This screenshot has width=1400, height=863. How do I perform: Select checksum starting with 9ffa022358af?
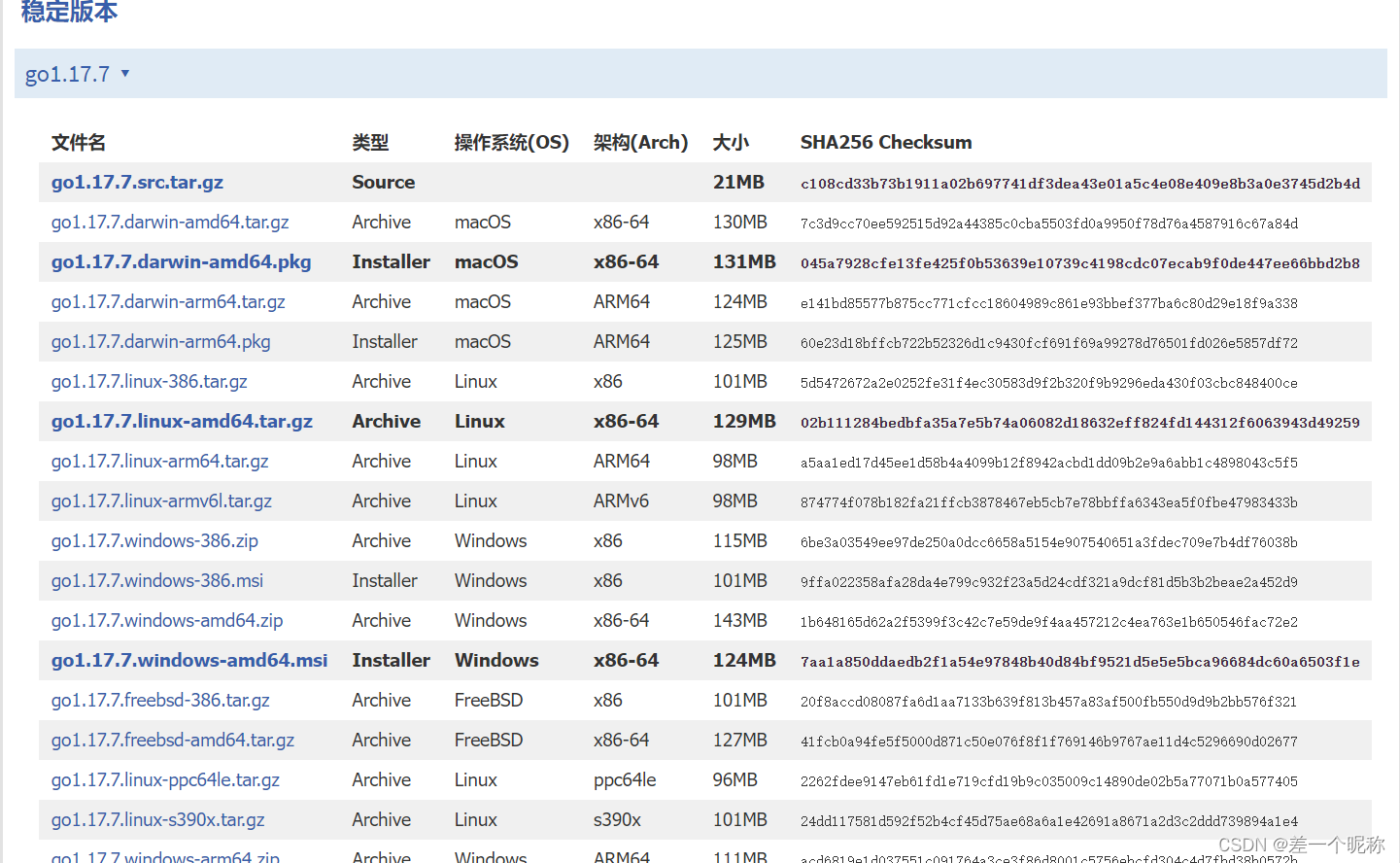click(x=1049, y=582)
